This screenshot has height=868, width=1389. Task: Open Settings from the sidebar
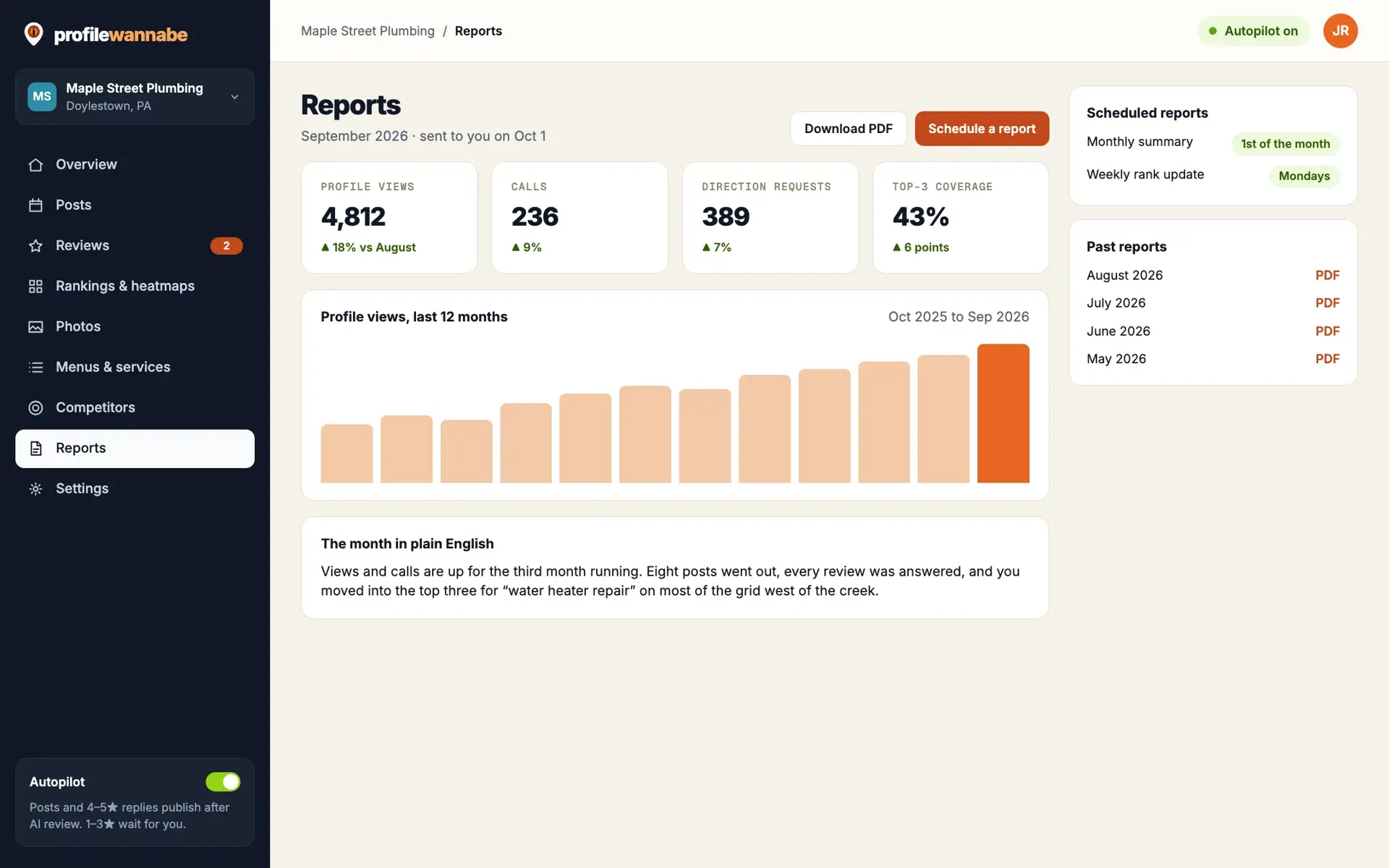pos(135,489)
